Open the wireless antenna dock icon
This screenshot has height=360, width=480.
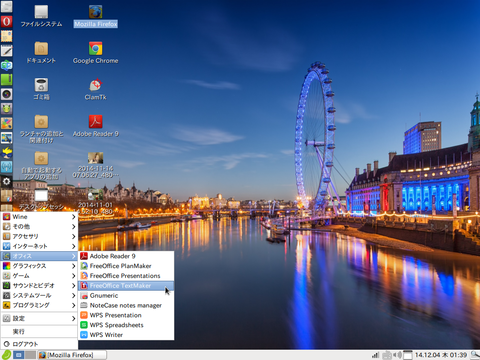pyautogui.click(x=6, y=167)
